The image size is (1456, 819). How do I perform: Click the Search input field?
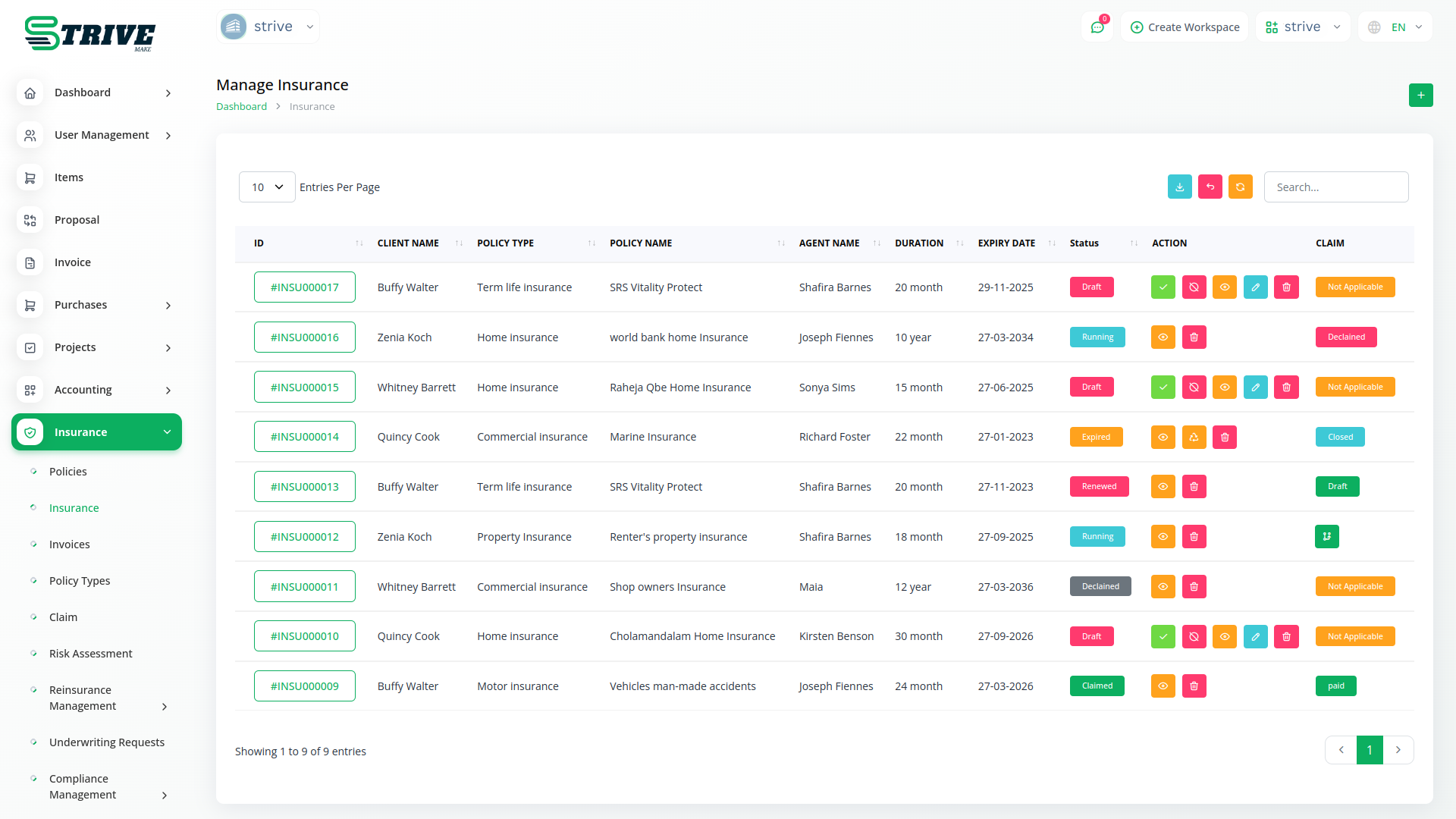(x=1335, y=187)
